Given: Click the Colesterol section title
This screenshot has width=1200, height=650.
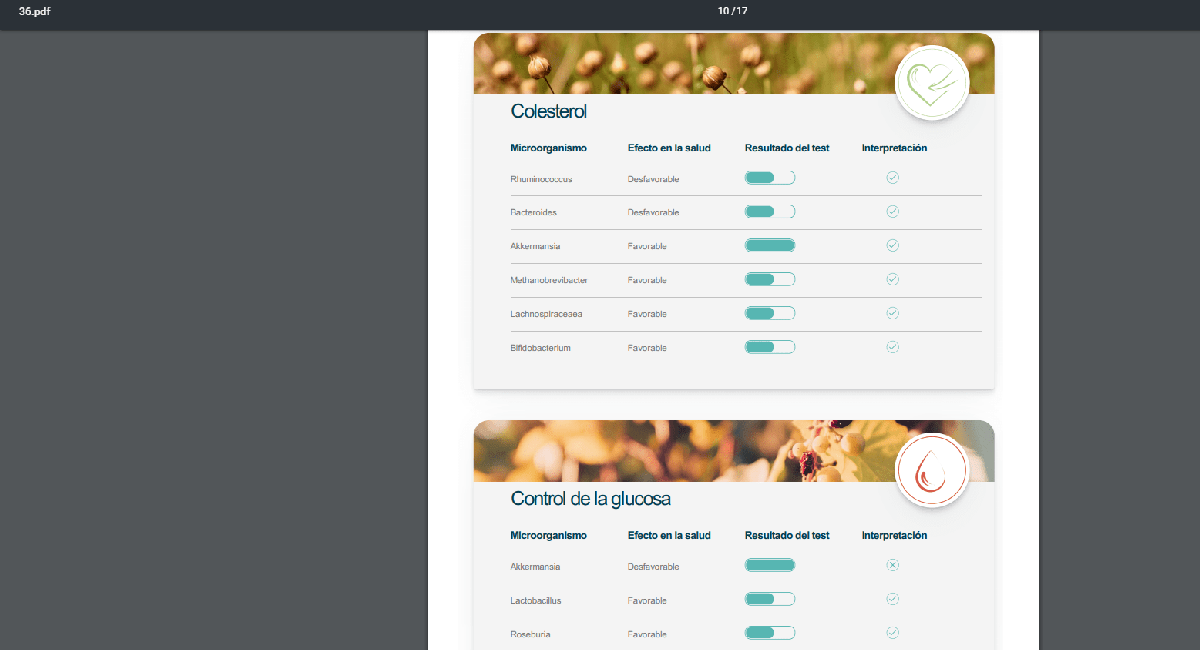Looking at the screenshot, I should coord(548,112).
